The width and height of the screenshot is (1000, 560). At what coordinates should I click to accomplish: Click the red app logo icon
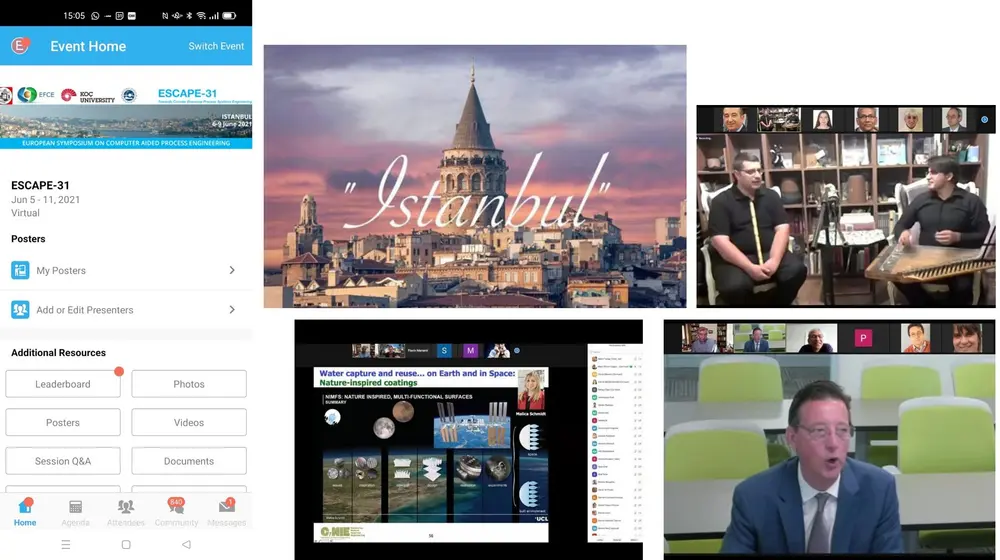click(21, 45)
